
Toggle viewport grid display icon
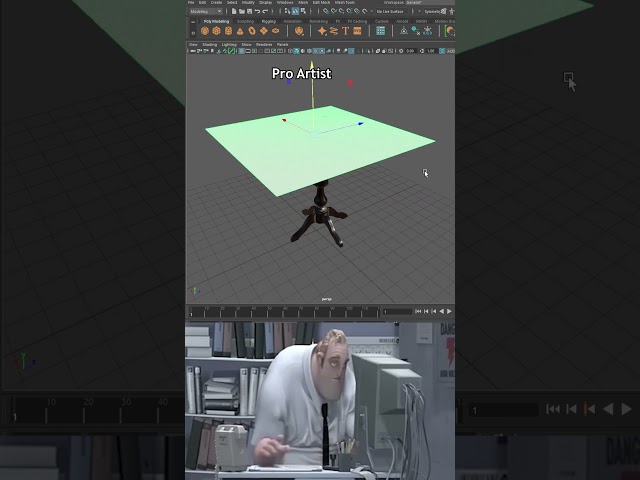[242, 51]
